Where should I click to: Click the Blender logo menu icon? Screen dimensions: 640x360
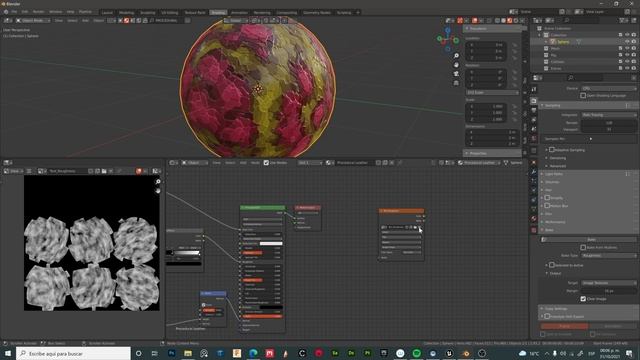click(6, 12)
